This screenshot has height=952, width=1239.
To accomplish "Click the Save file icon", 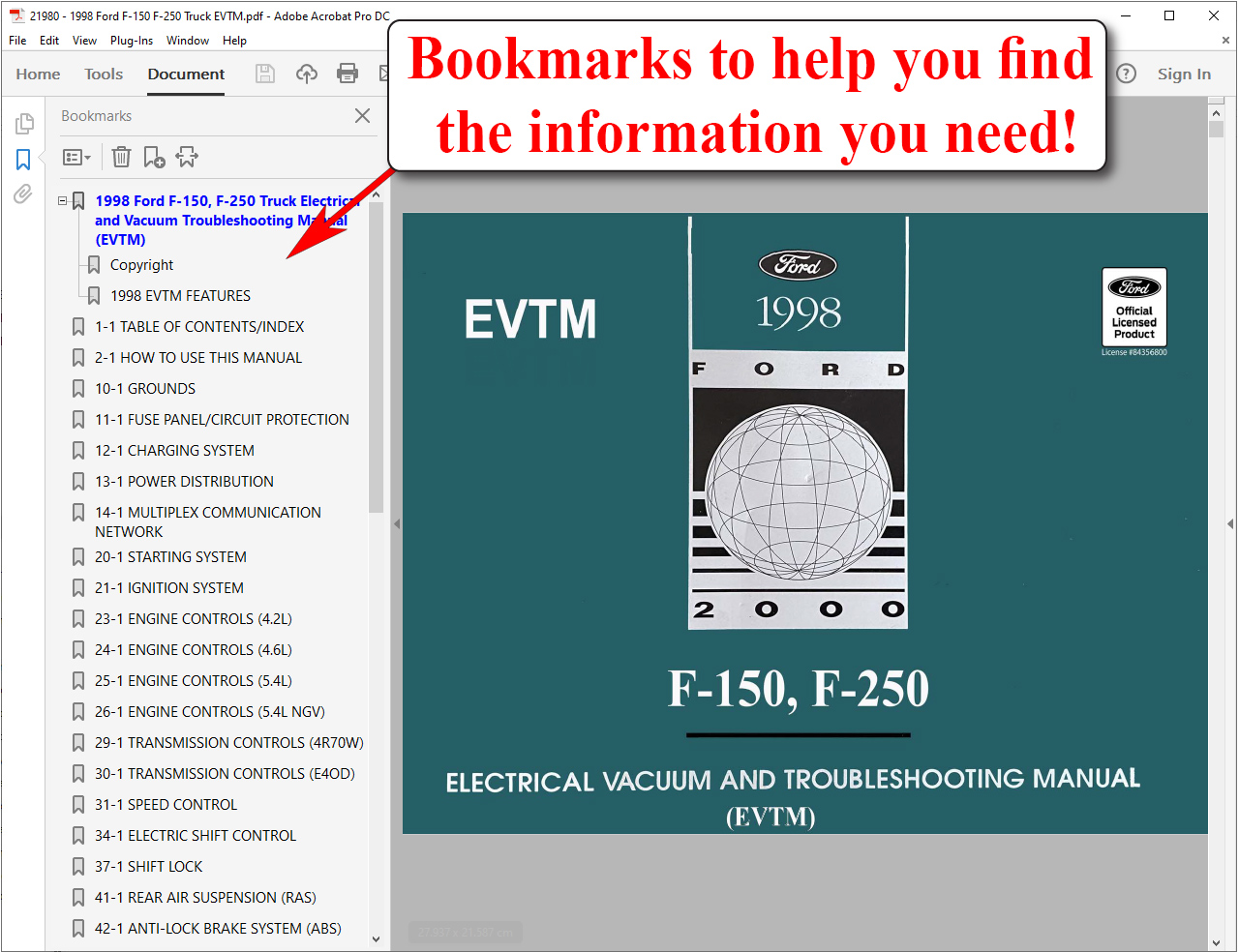I will click(265, 74).
